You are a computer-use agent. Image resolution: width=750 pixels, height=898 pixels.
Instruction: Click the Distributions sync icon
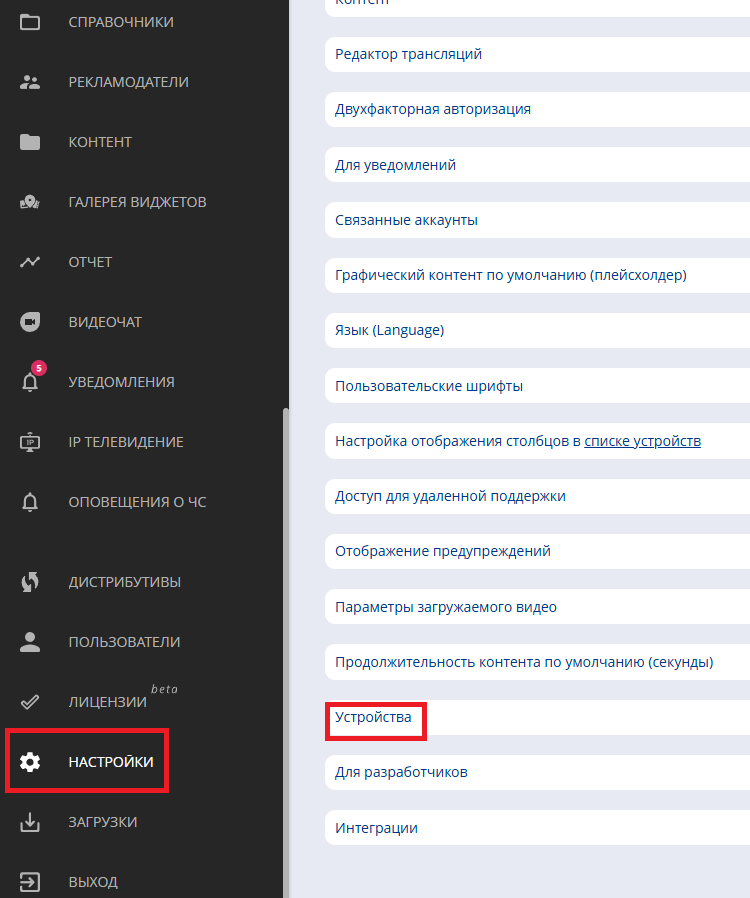tap(30, 582)
